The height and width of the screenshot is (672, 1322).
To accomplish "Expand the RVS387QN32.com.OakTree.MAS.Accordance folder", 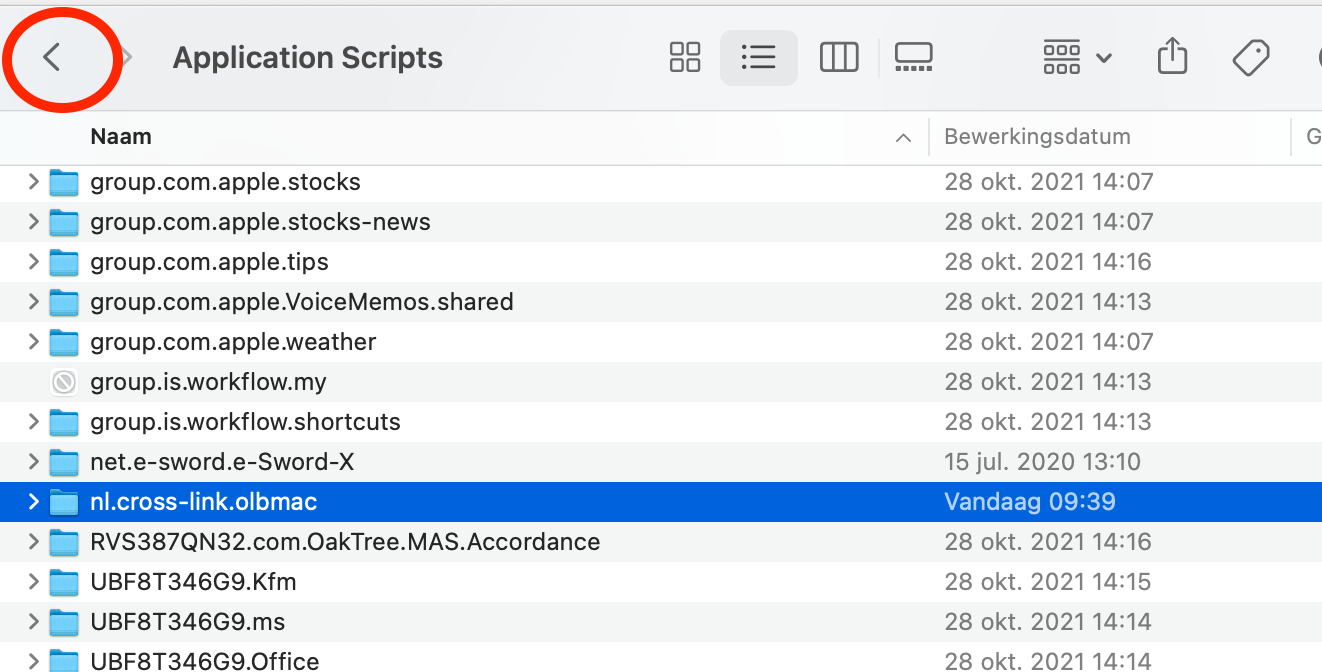I will [x=33, y=541].
